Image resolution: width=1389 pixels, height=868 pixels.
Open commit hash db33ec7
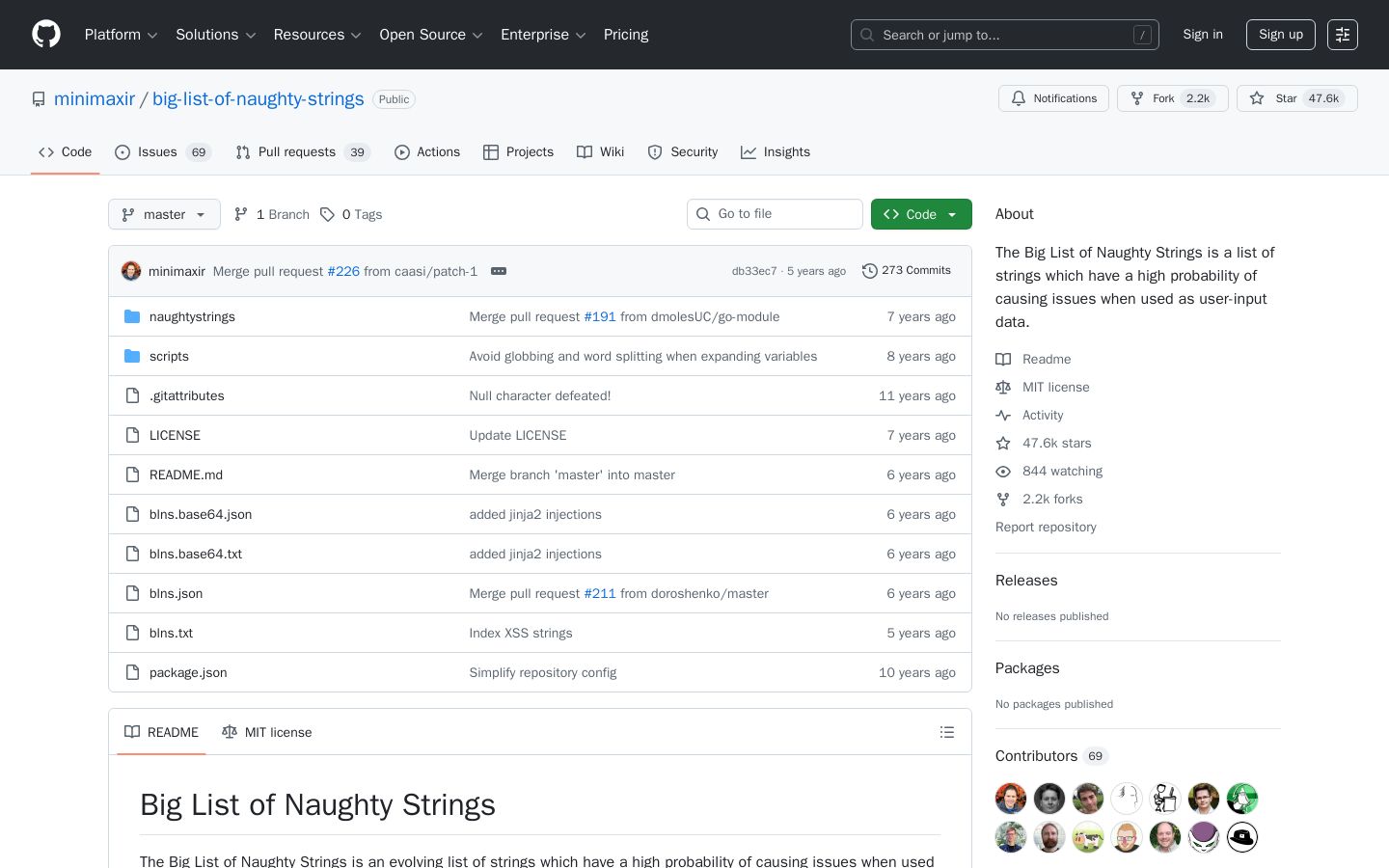click(754, 271)
